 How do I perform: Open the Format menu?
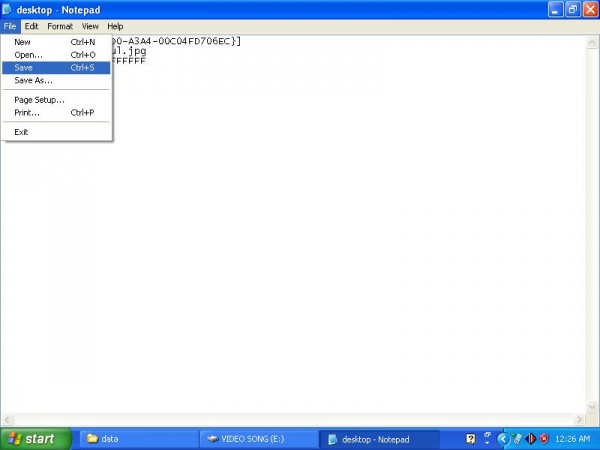pyautogui.click(x=60, y=26)
